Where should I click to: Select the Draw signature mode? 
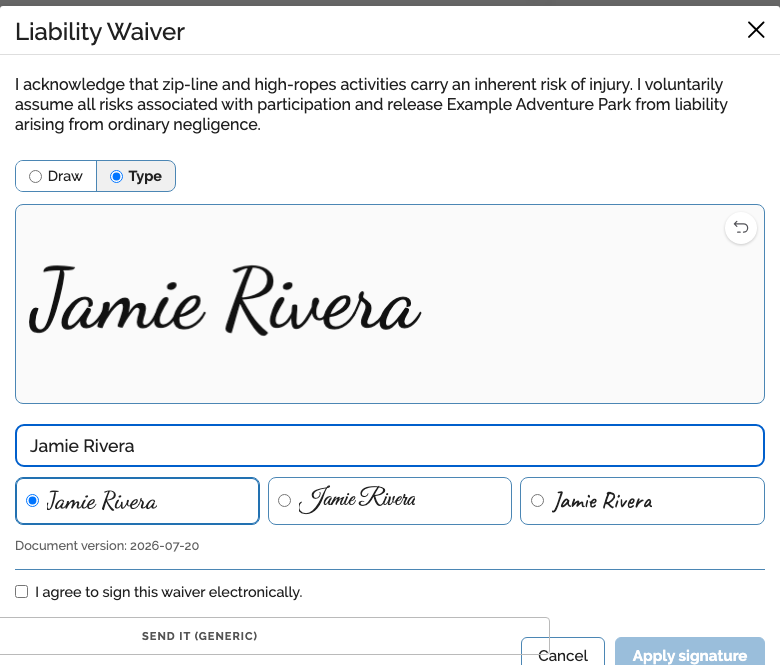pyautogui.click(x=56, y=176)
